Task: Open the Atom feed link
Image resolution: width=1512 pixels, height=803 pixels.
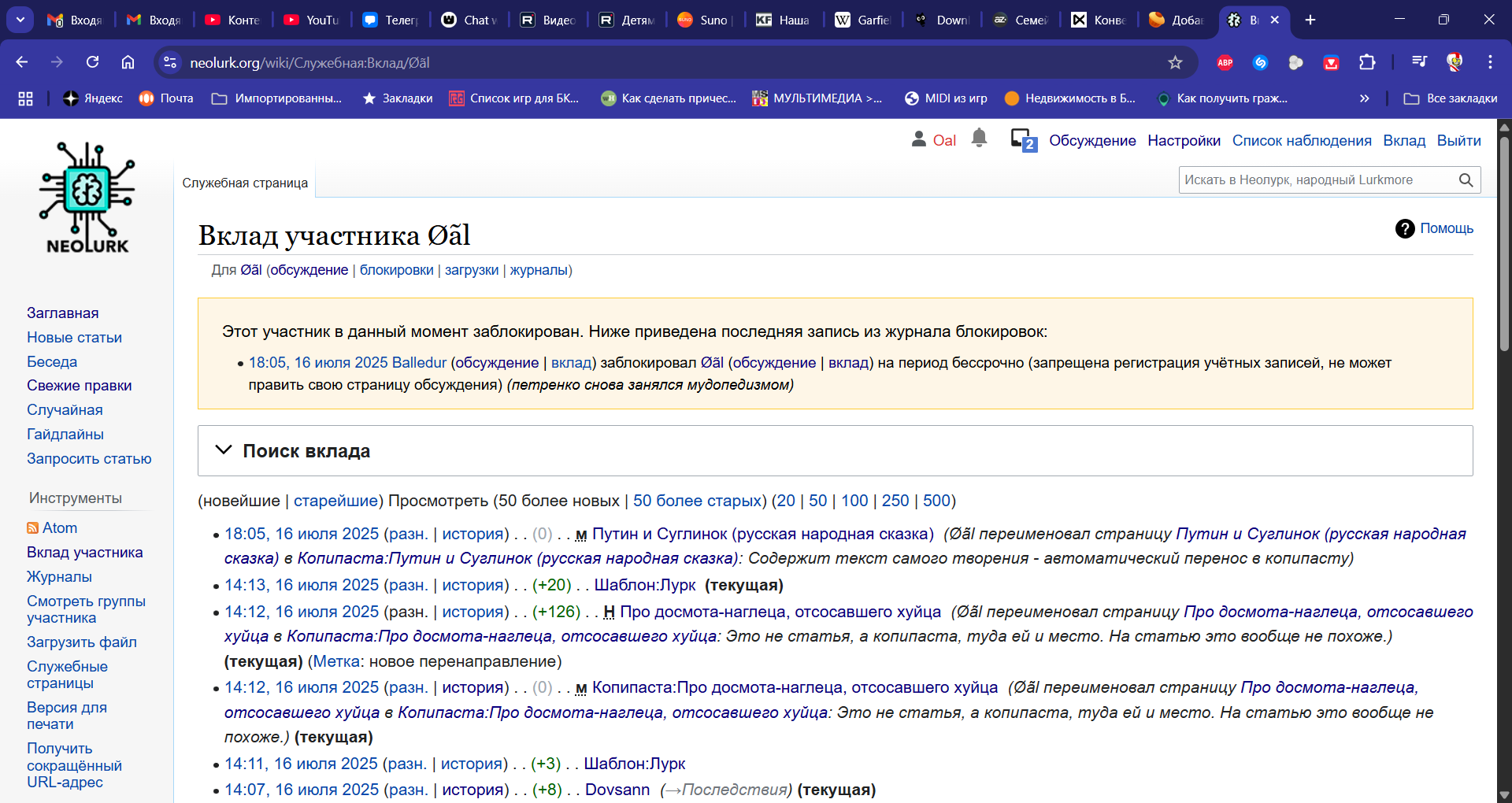Action: click(x=59, y=527)
